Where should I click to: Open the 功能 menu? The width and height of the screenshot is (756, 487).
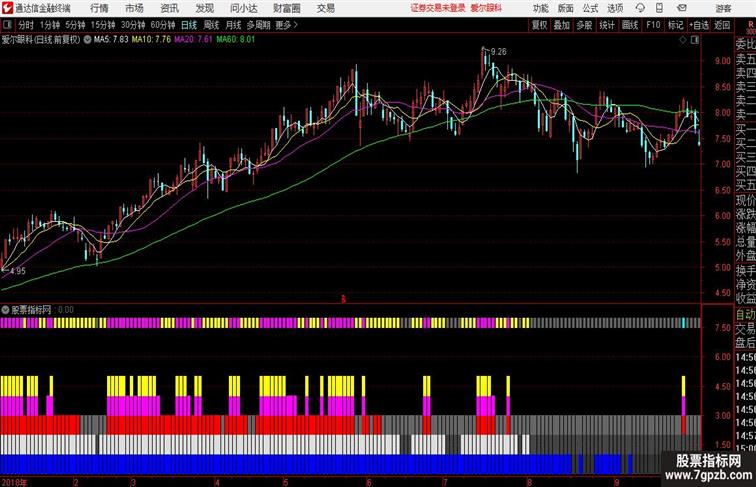tap(540, 8)
